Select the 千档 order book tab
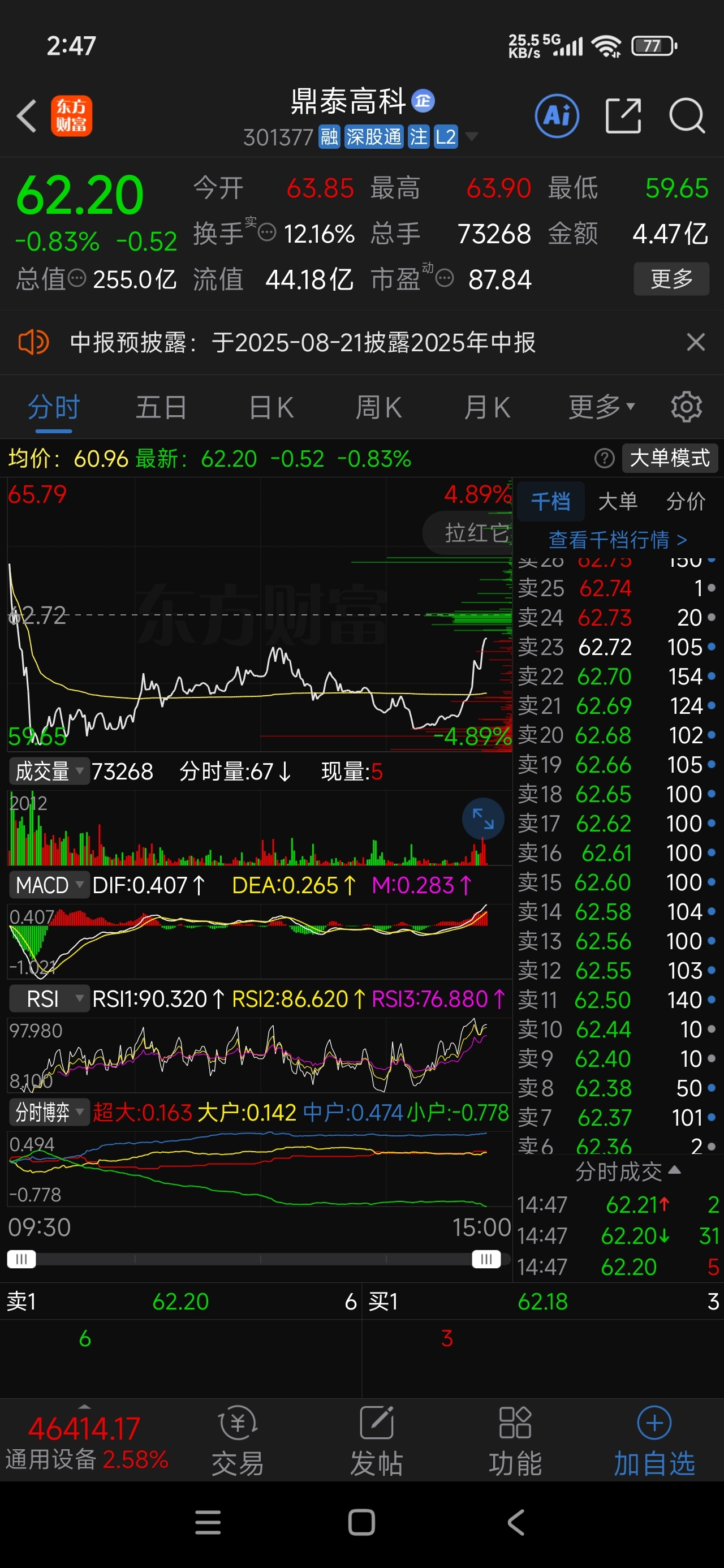Screen dimensions: 724x1568 pyautogui.click(x=550, y=502)
